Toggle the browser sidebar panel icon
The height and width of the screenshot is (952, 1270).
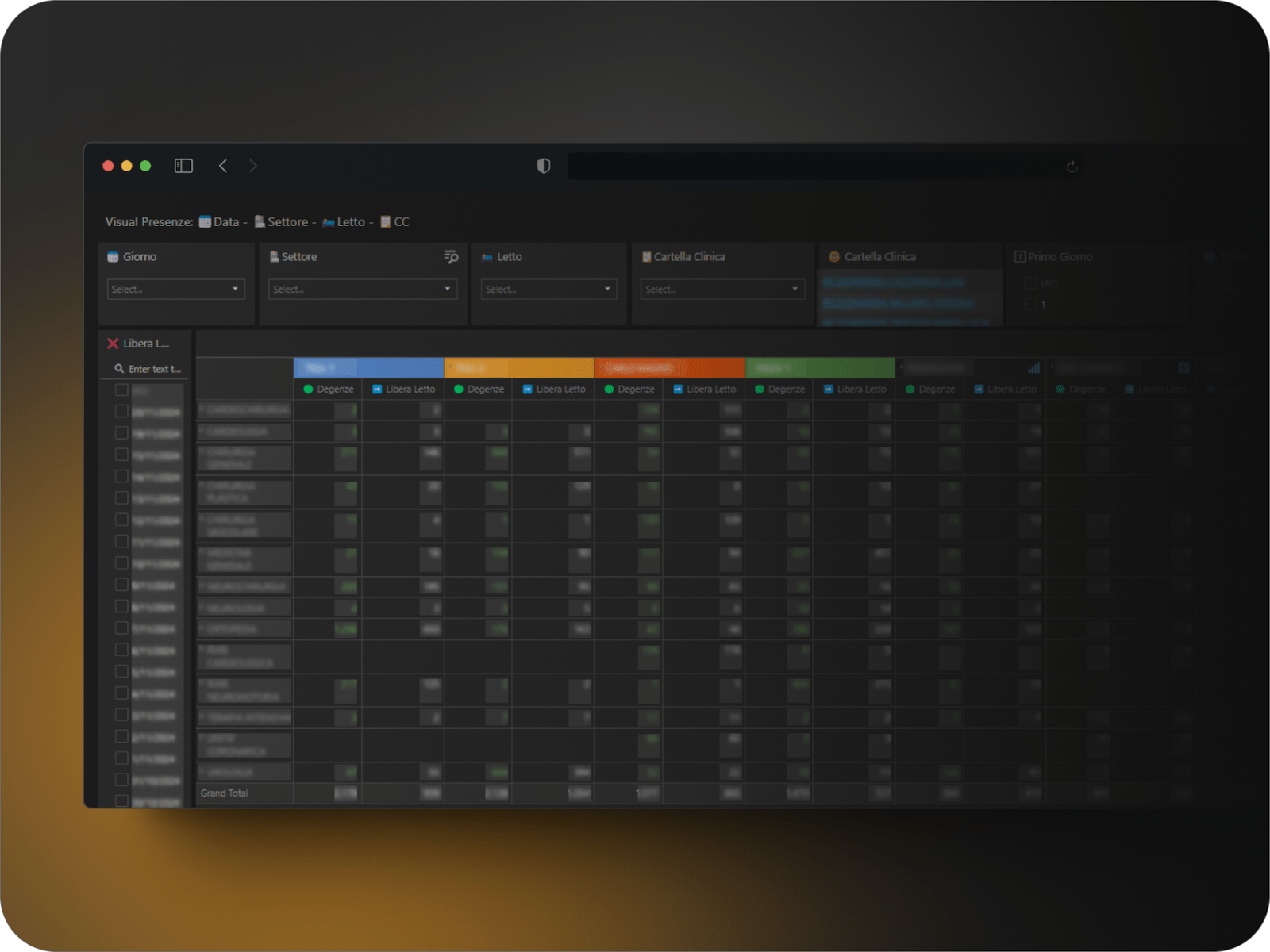(183, 166)
